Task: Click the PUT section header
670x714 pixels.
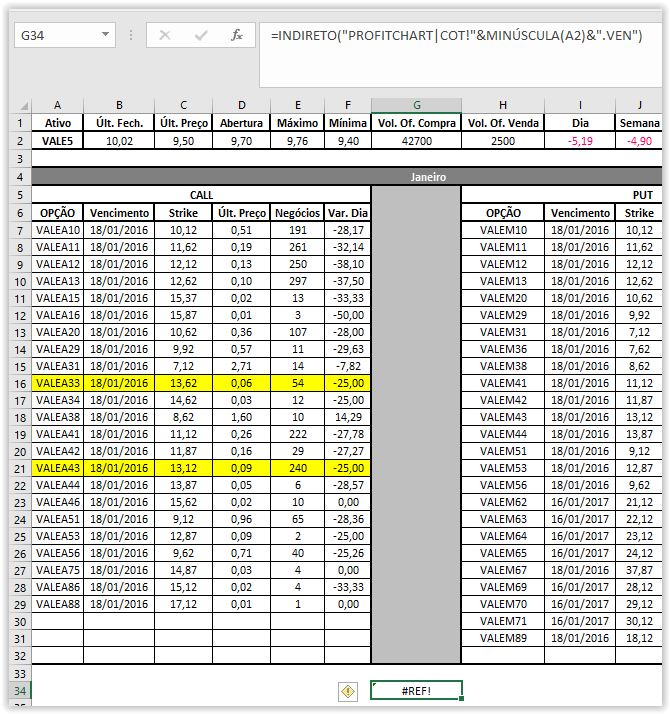Action: 642,195
